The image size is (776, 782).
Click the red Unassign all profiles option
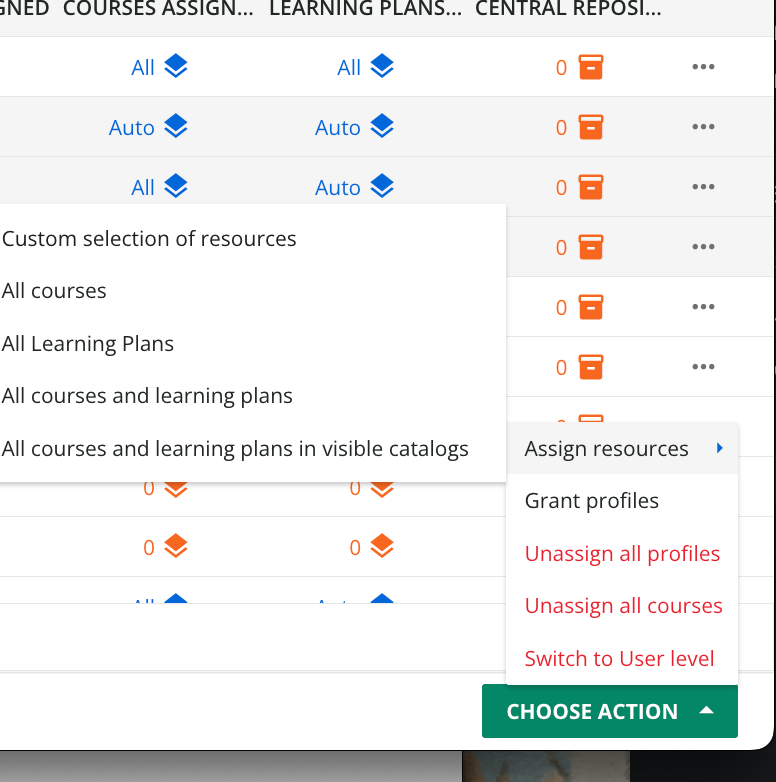[x=622, y=554]
